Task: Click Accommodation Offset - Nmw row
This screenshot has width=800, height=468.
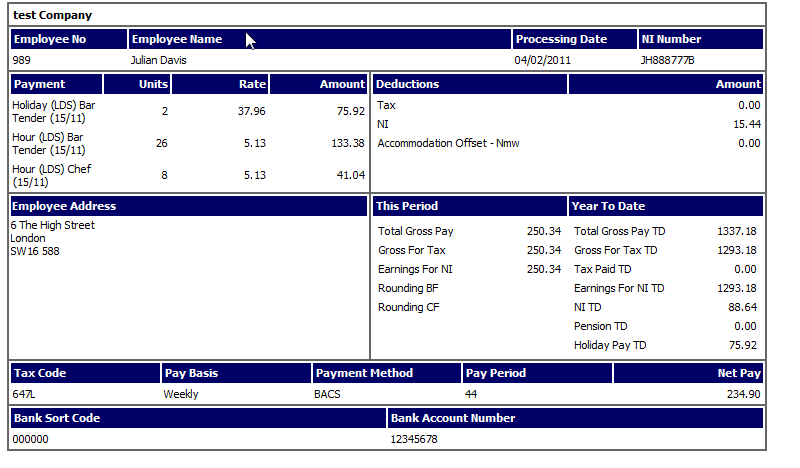Action: pos(568,143)
